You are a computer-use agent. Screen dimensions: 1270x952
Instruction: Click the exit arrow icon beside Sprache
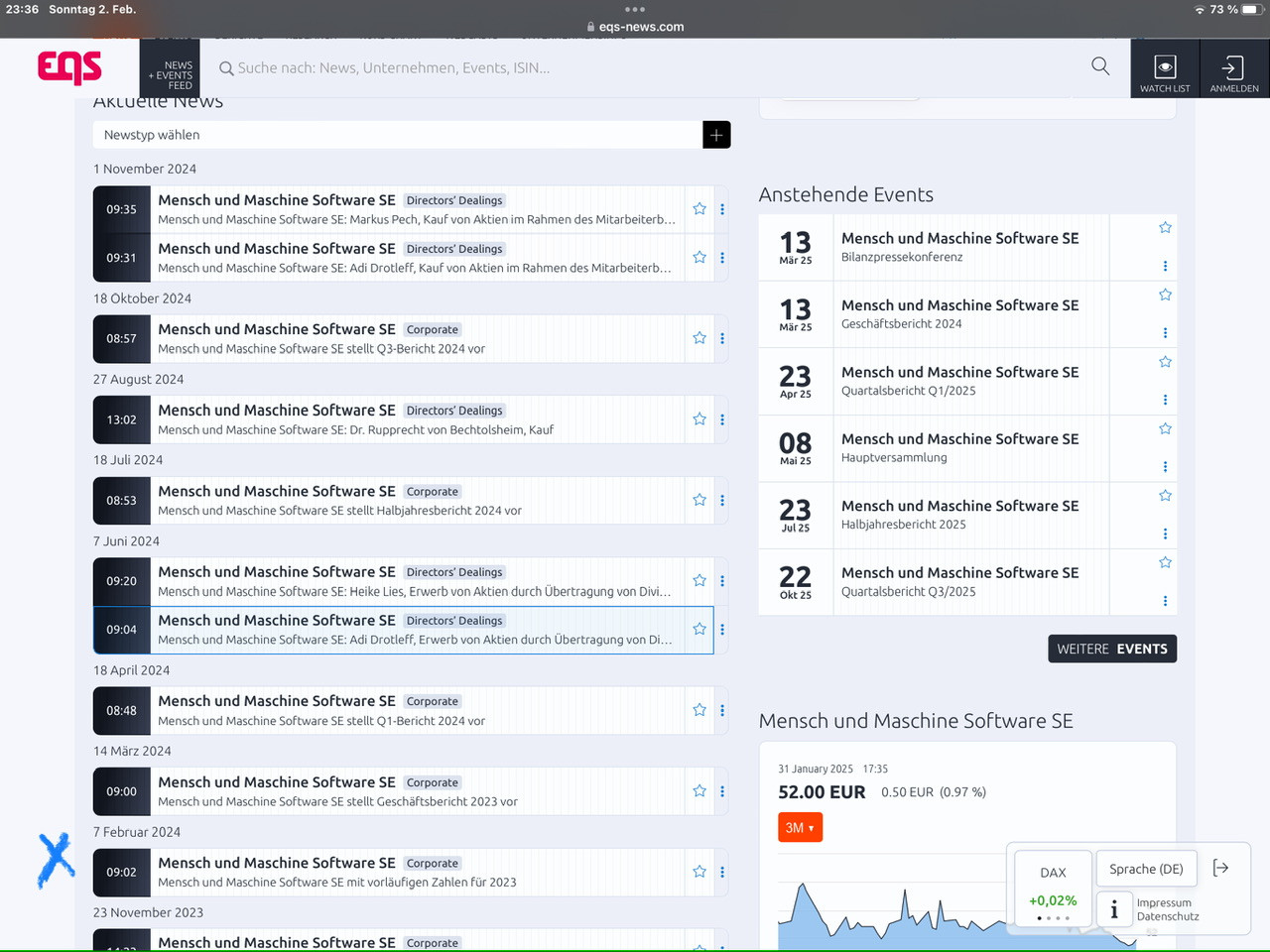1221,868
